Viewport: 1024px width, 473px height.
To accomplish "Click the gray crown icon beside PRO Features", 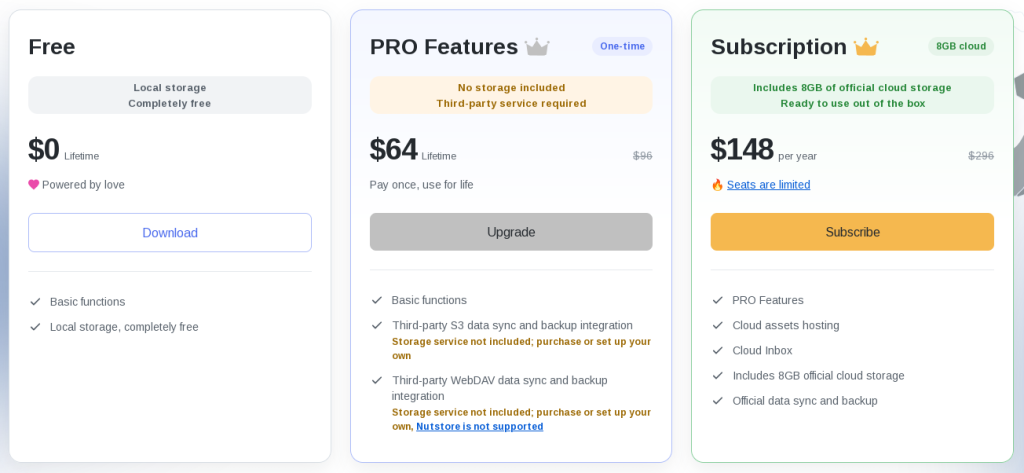I will tap(537, 47).
